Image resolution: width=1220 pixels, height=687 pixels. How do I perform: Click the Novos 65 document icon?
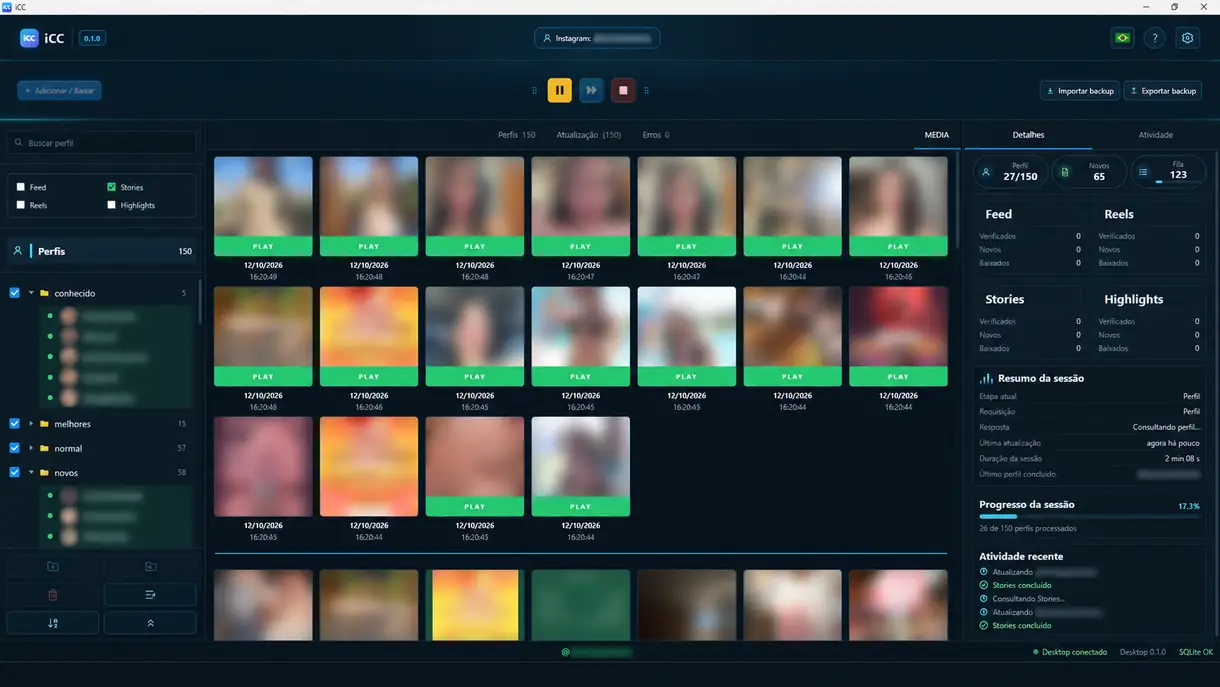(x=1065, y=172)
